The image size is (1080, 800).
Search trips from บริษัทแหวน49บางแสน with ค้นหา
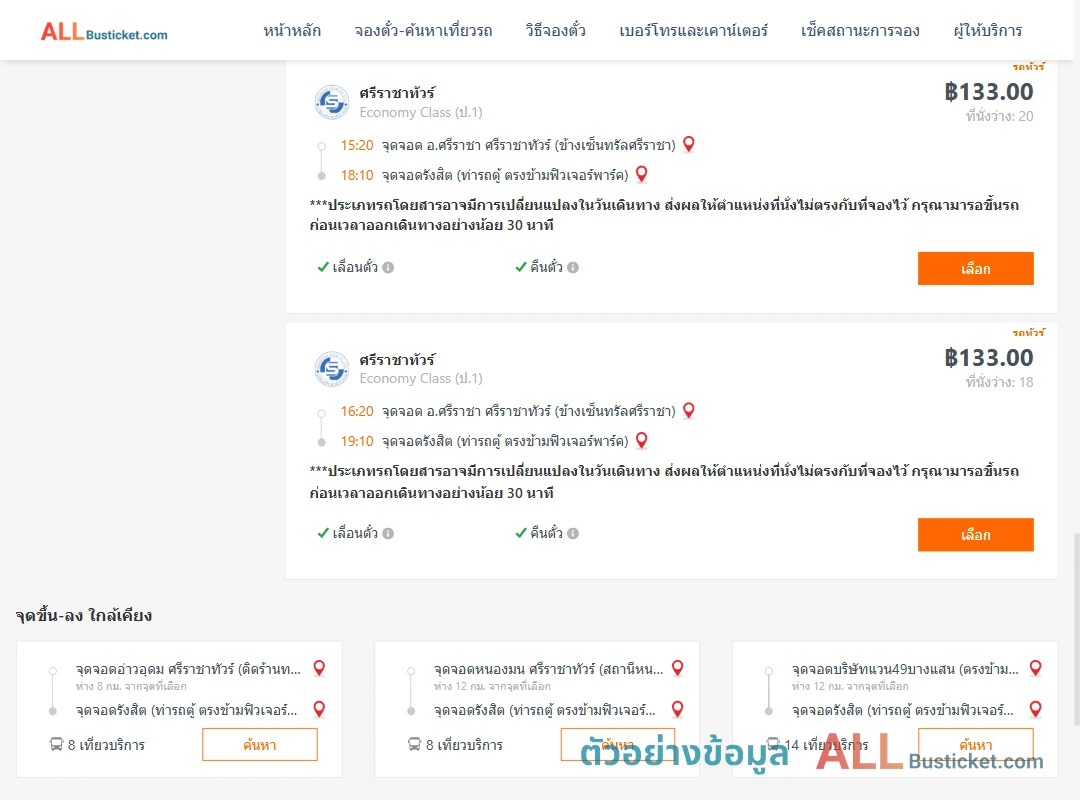point(975,744)
